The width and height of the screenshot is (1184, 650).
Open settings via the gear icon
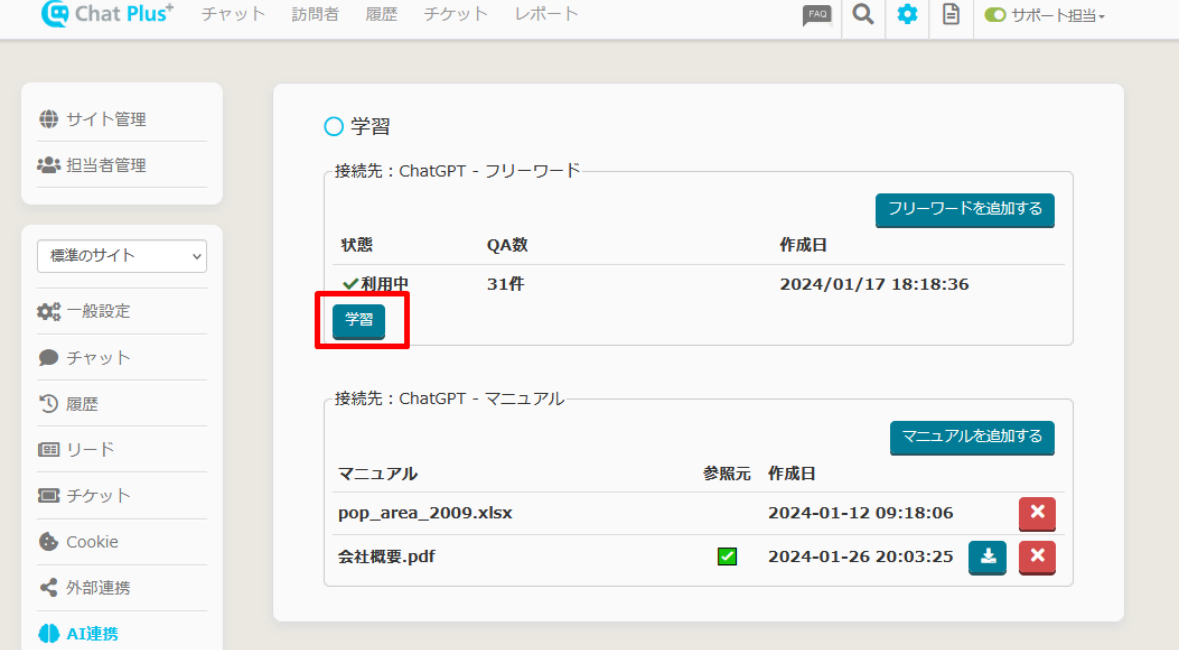[x=907, y=15]
